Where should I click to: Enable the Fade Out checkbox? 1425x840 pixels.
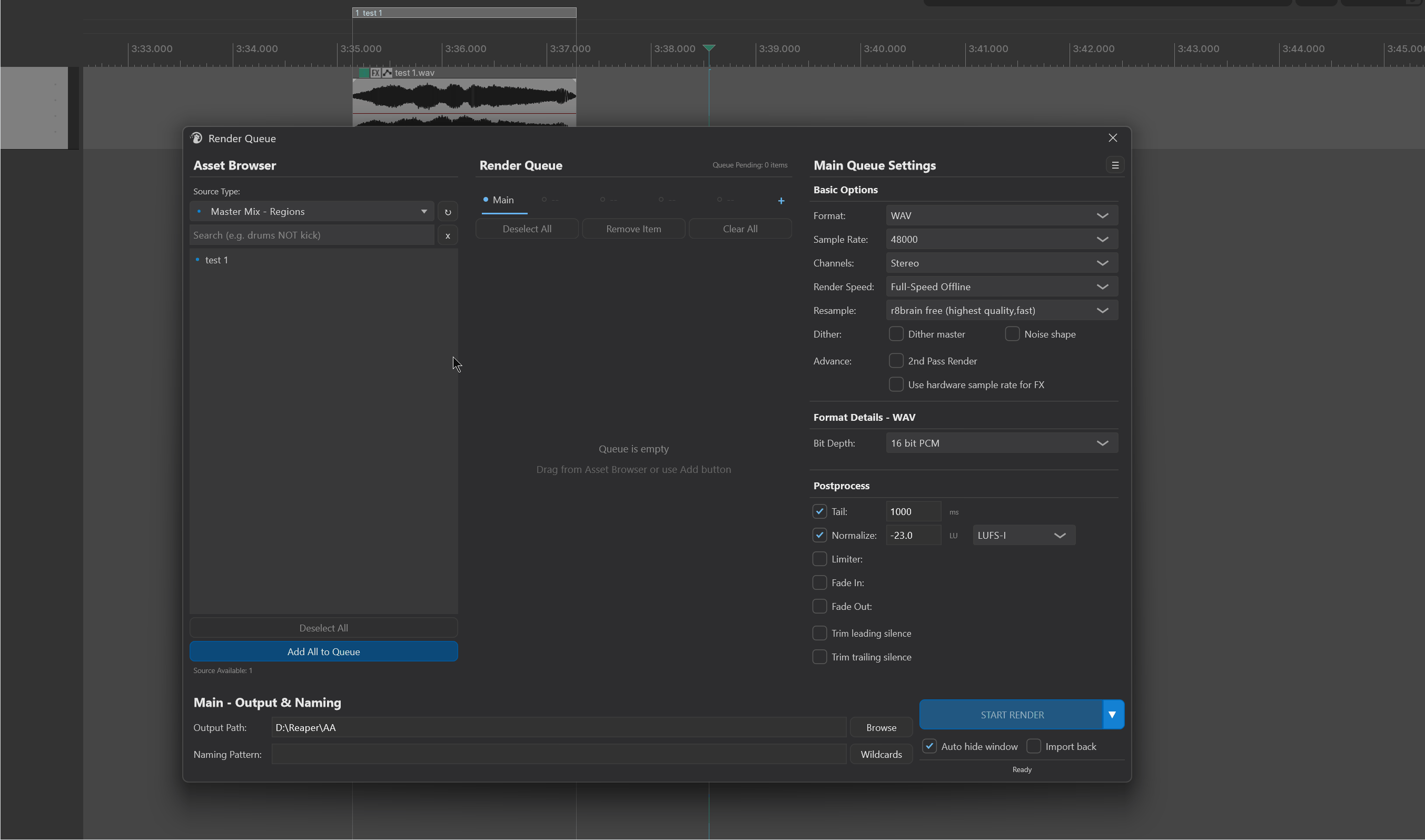coord(819,607)
